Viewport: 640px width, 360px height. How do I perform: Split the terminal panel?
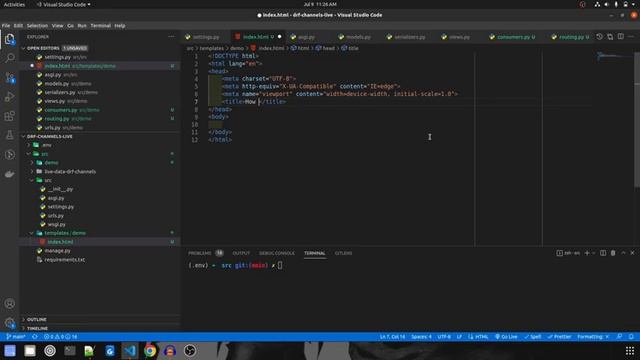pyautogui.click(x=603, y=253)
